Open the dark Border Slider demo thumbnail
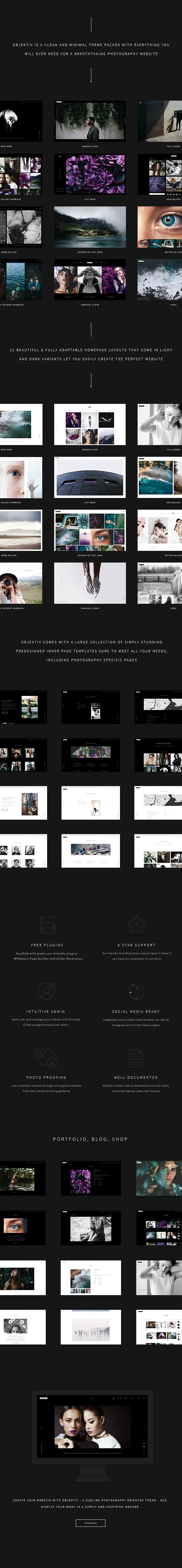 (90, 121)
